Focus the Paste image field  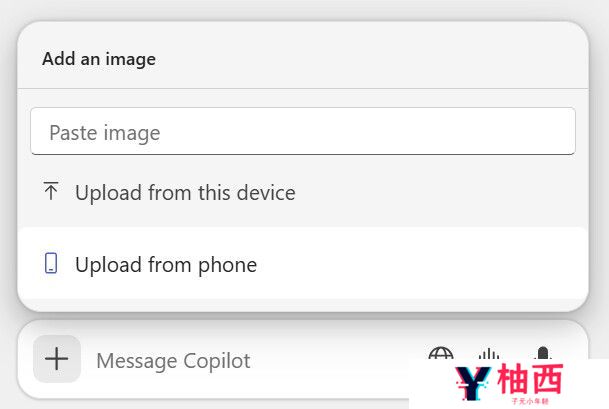point(303,131)
